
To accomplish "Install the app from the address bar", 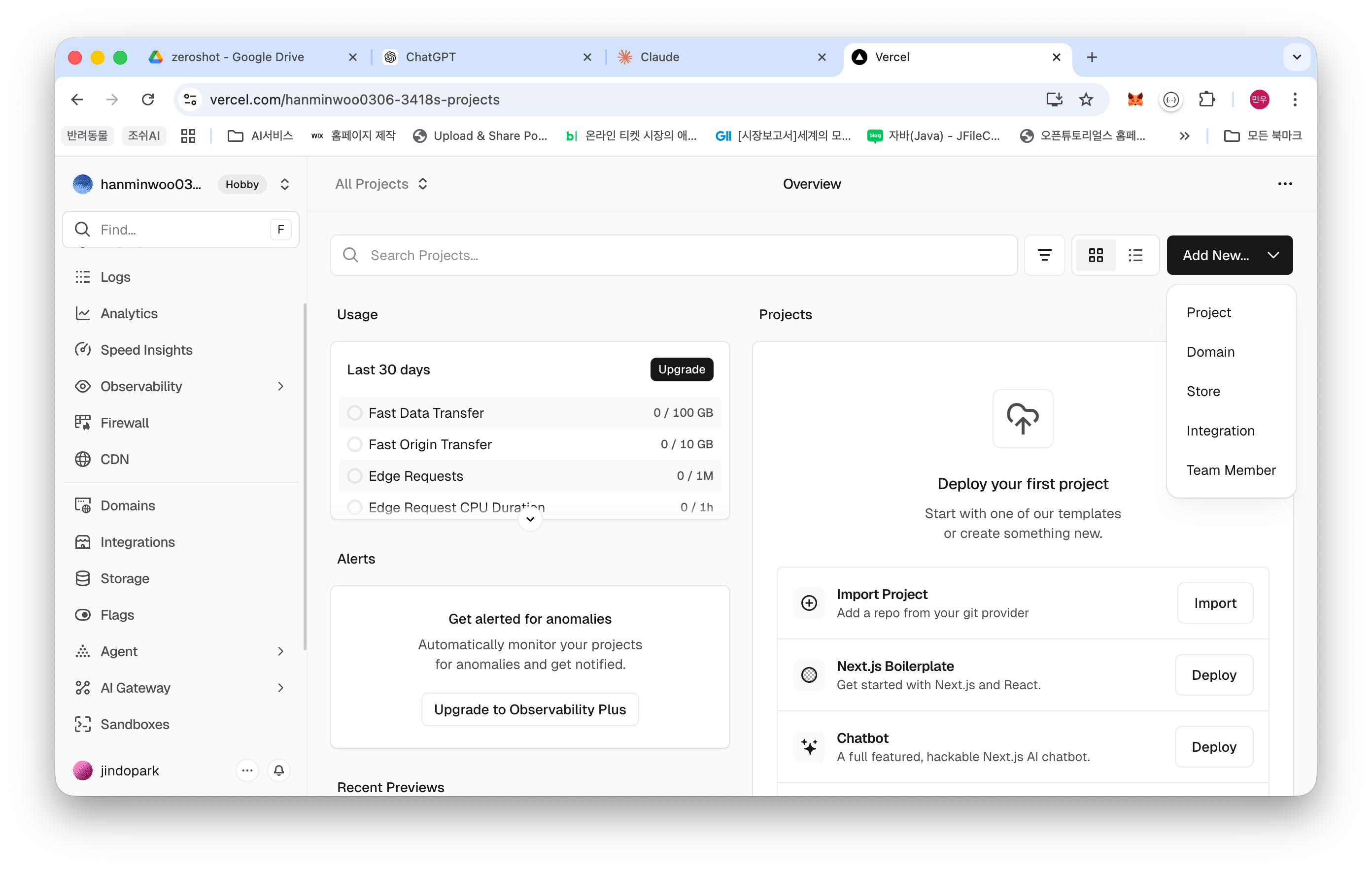I will tap(1054, 100).
